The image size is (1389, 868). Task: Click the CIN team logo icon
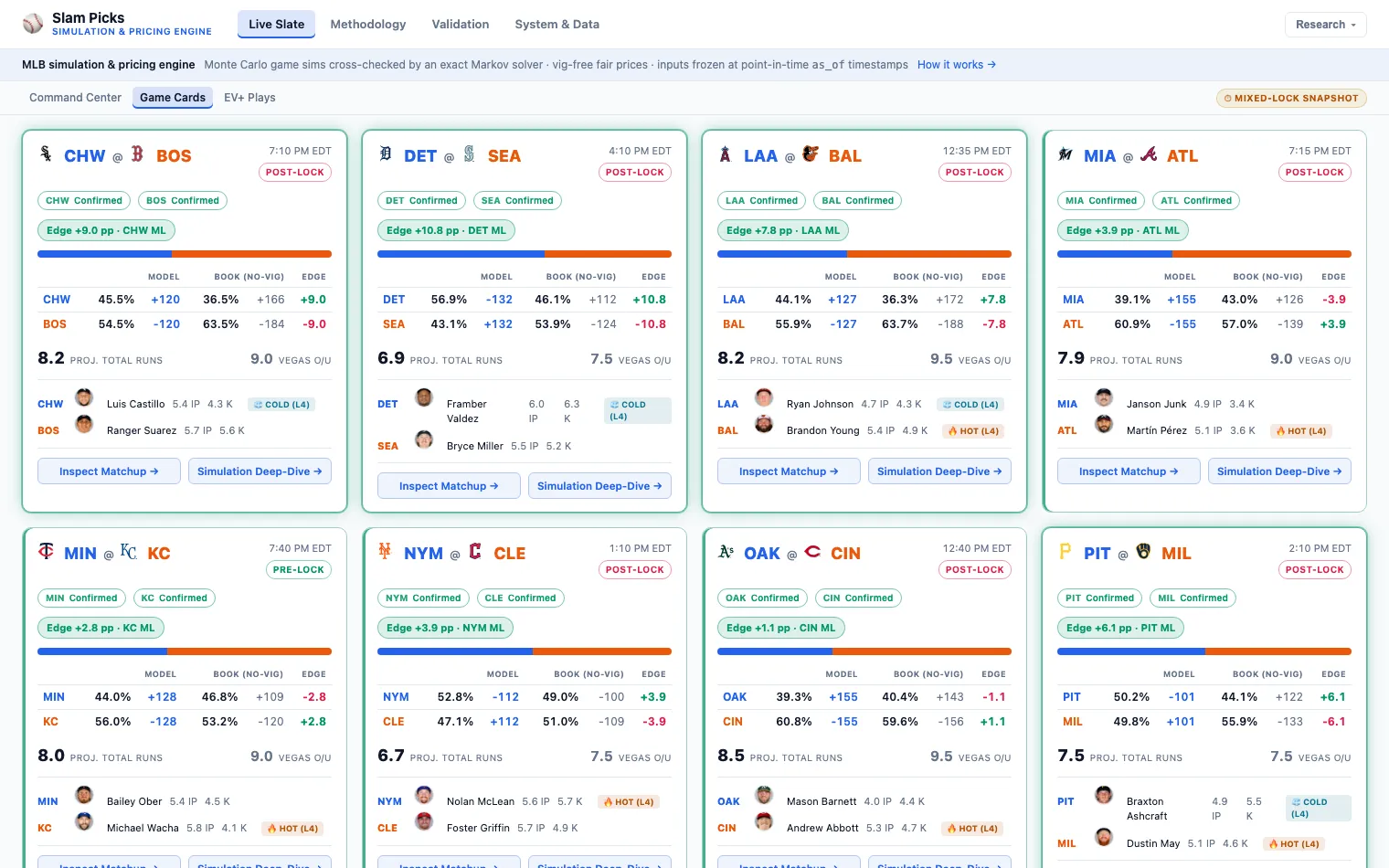(x=812, y=551)
